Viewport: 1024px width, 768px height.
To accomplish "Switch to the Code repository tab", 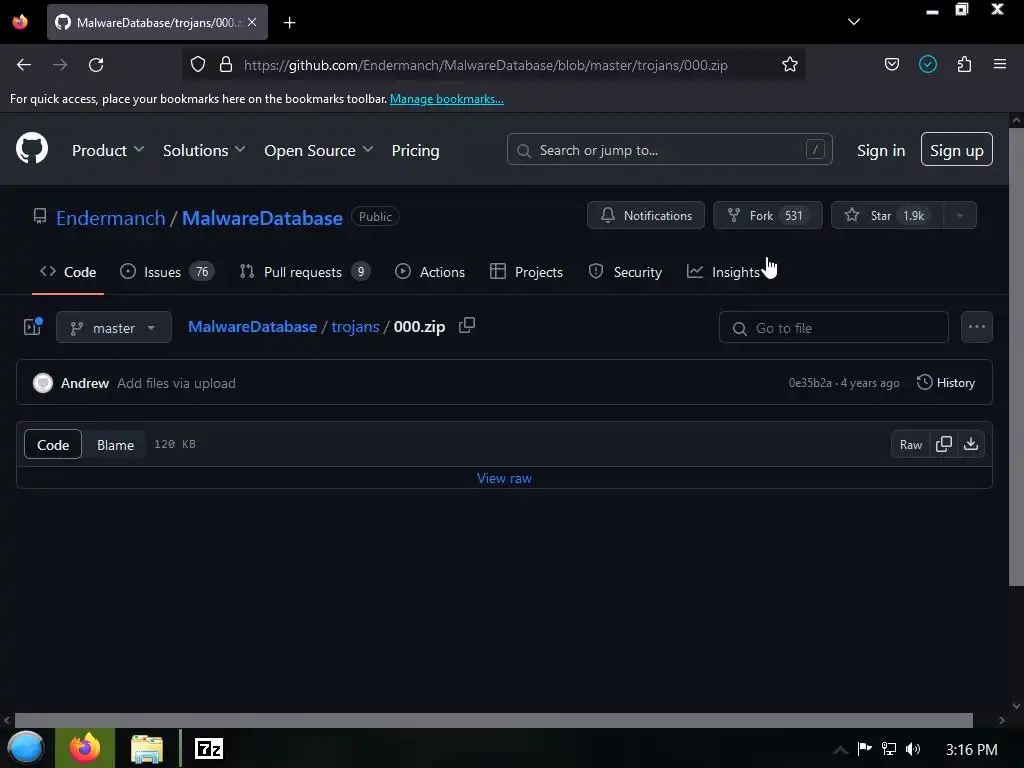I will click(68, 272).
